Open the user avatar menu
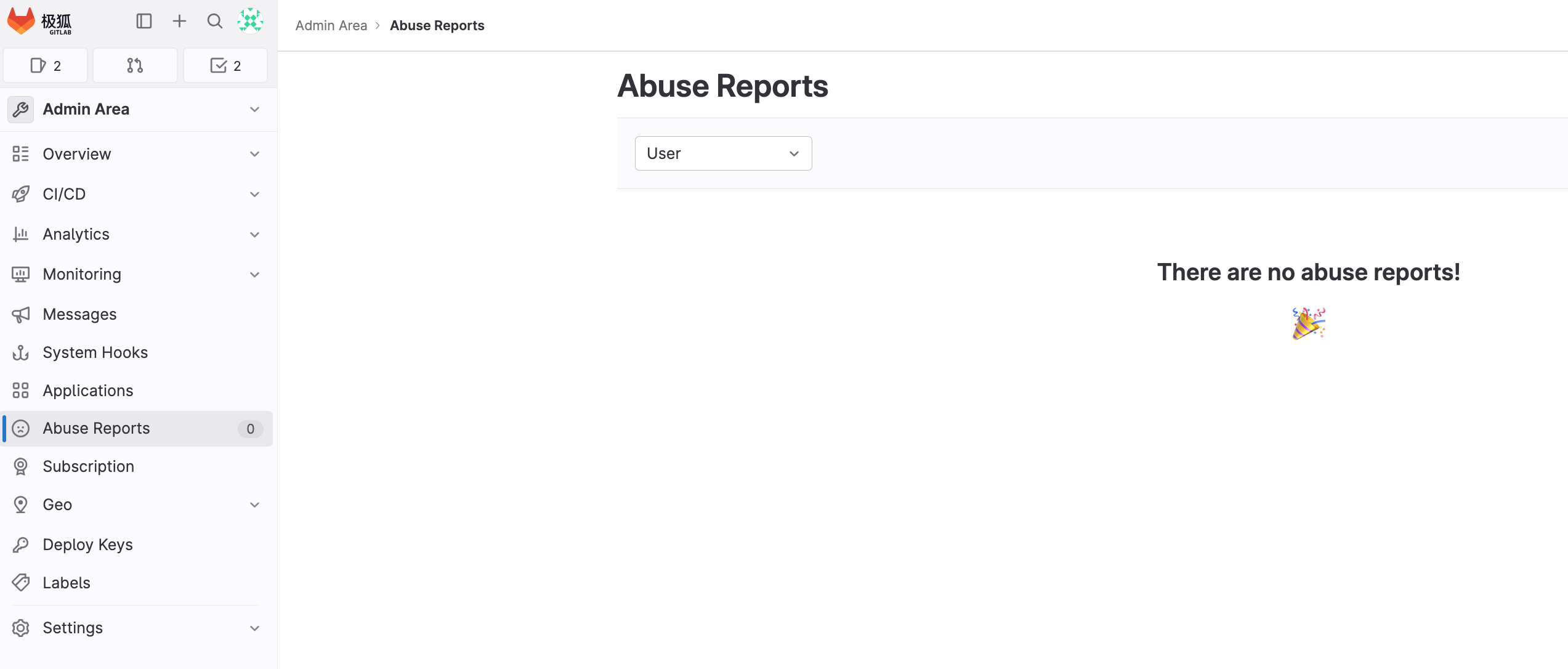The height and width of the screenshot is (669, 1568). point(251,22)
